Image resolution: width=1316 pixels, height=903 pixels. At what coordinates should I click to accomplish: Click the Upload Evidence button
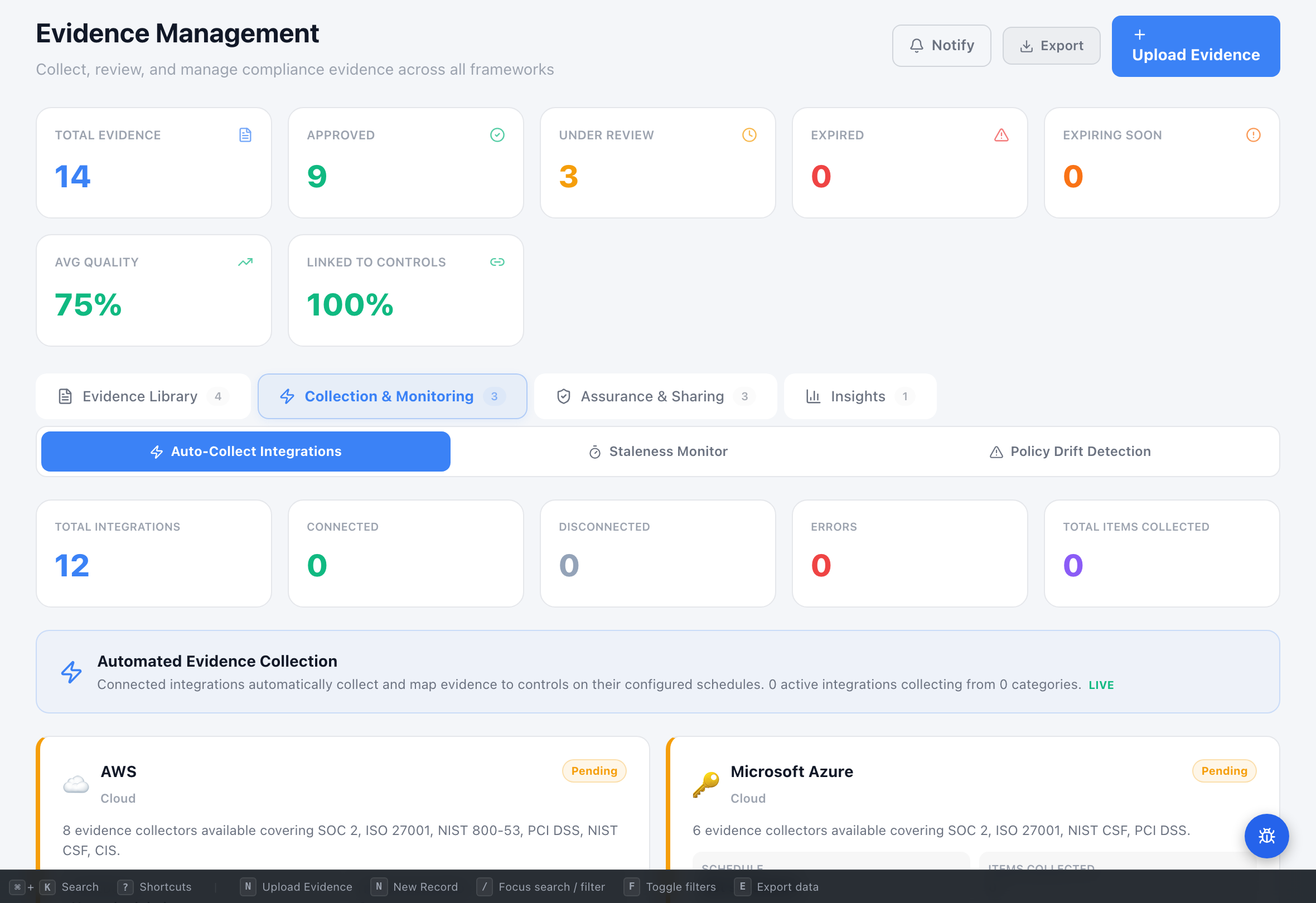[1195, 46]
